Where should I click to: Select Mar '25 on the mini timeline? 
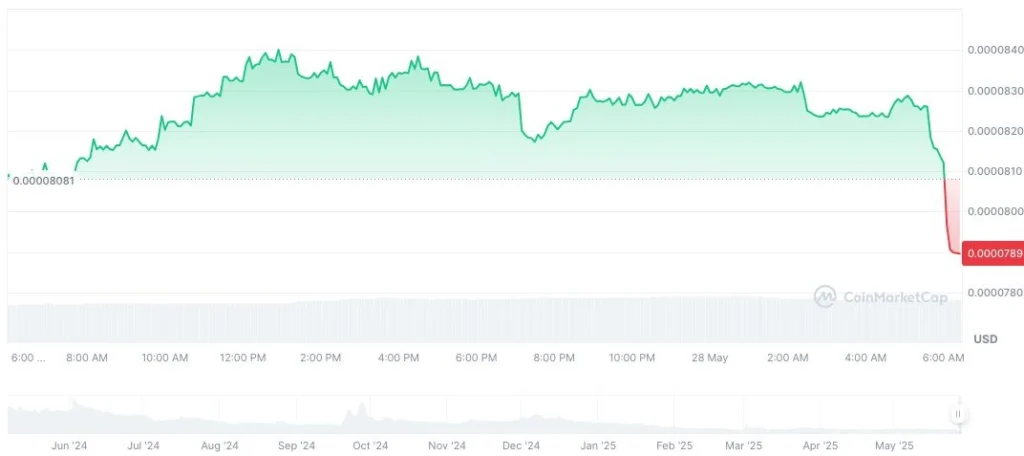point(743,445)
